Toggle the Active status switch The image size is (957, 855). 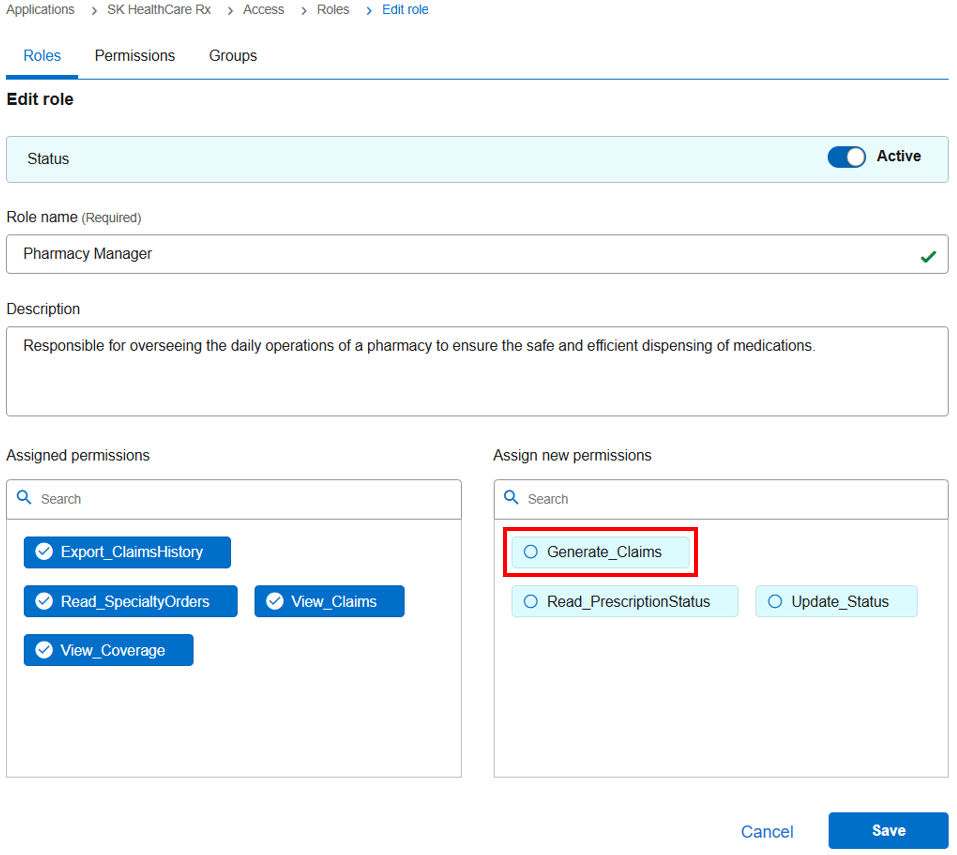point(846,157)
